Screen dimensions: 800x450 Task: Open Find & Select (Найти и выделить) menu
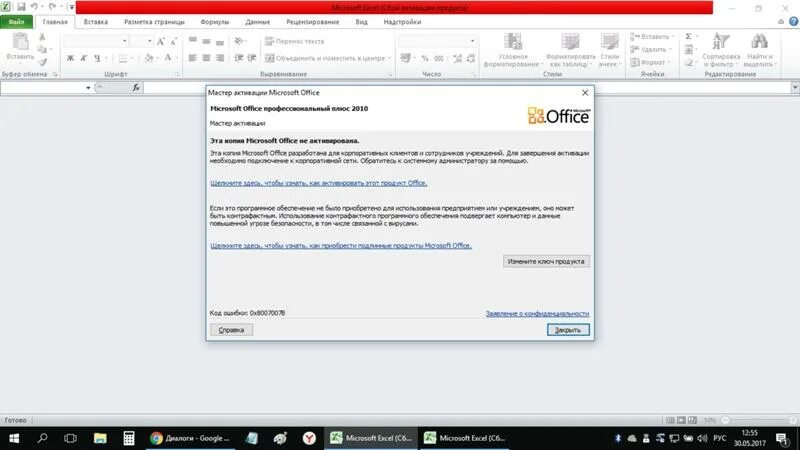pyautogui.click(x=759, y=50)
